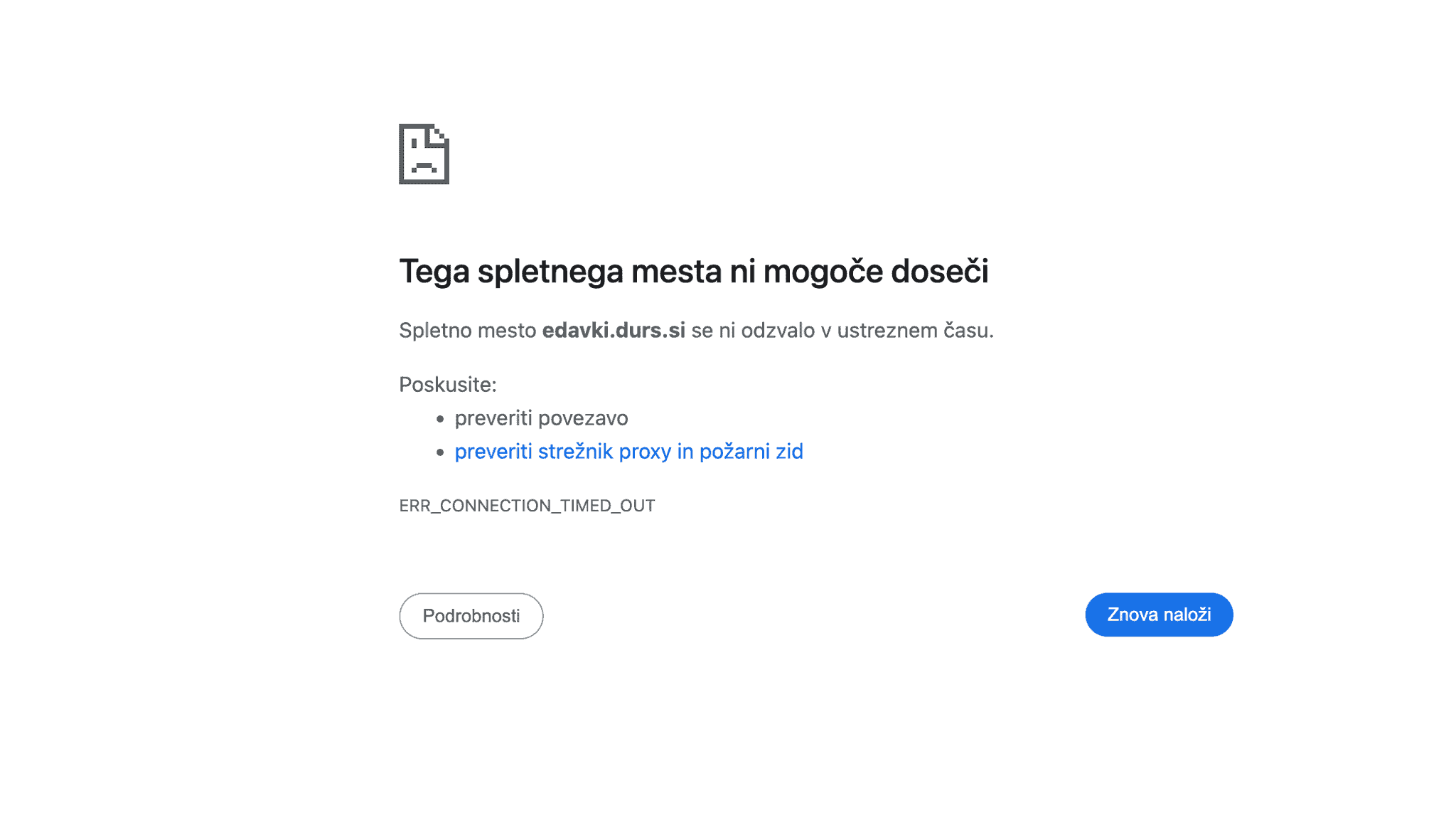The height and width of the screenshot is (835, 1456).
Task: Click the bold edavki.durs.si domain text
Action: pos(614,330)
